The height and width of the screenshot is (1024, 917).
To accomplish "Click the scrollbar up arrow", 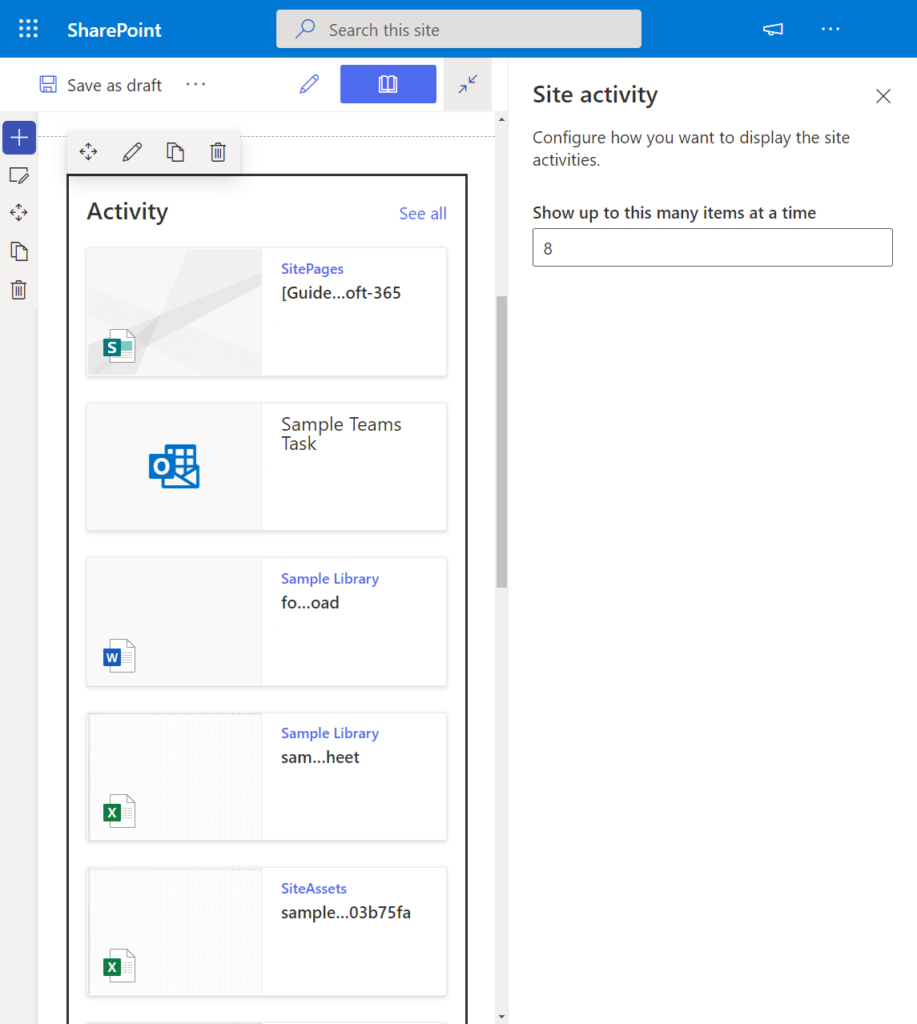I will (x=502, y=120).
